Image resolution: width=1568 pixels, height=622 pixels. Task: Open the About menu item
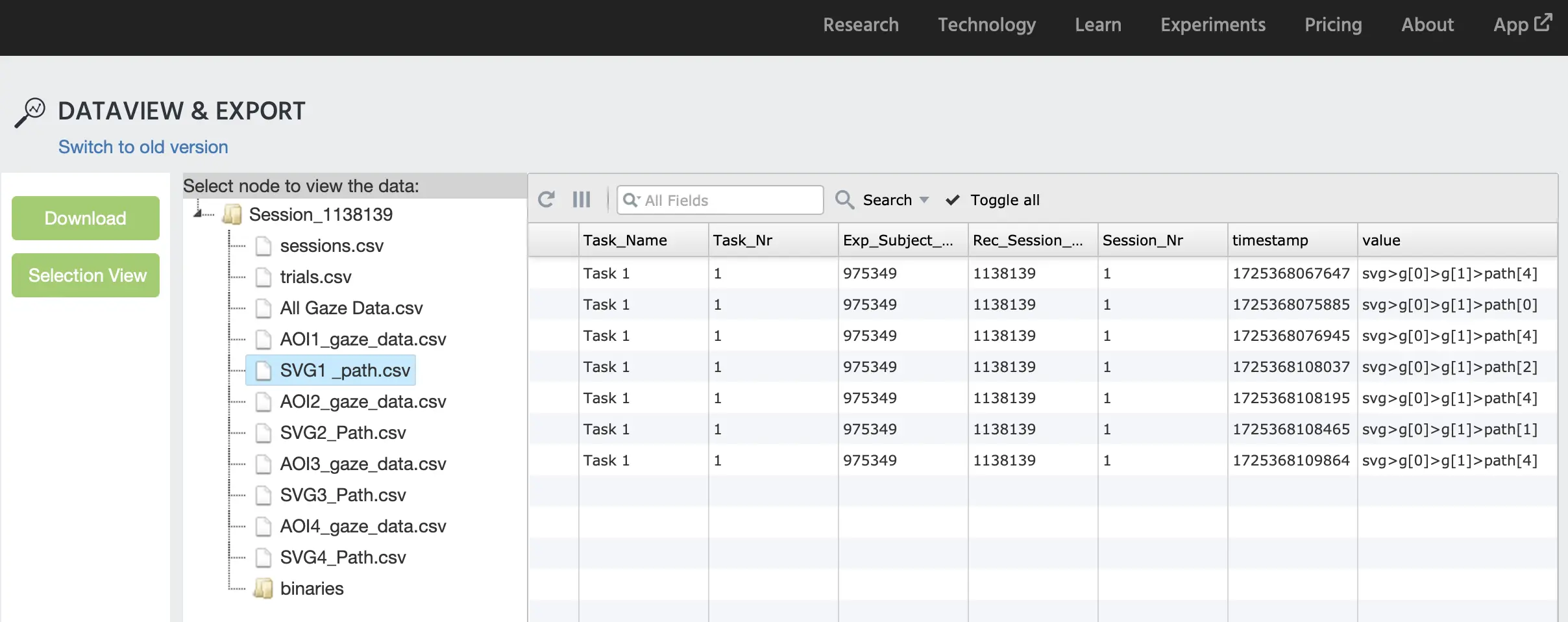point(1427,25)
